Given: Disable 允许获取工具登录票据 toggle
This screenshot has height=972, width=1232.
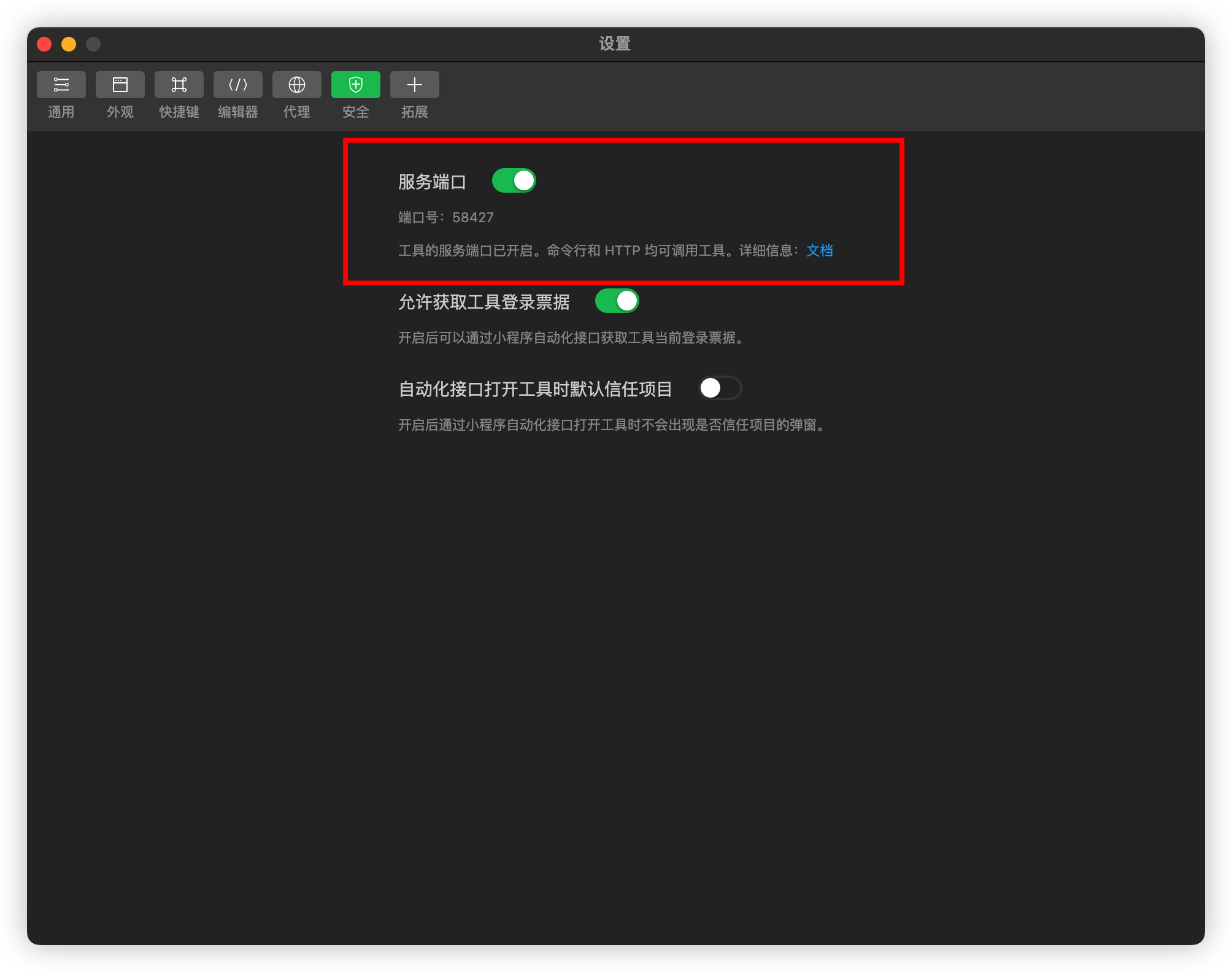Looking at the screenshot, I should click(617, 301).
